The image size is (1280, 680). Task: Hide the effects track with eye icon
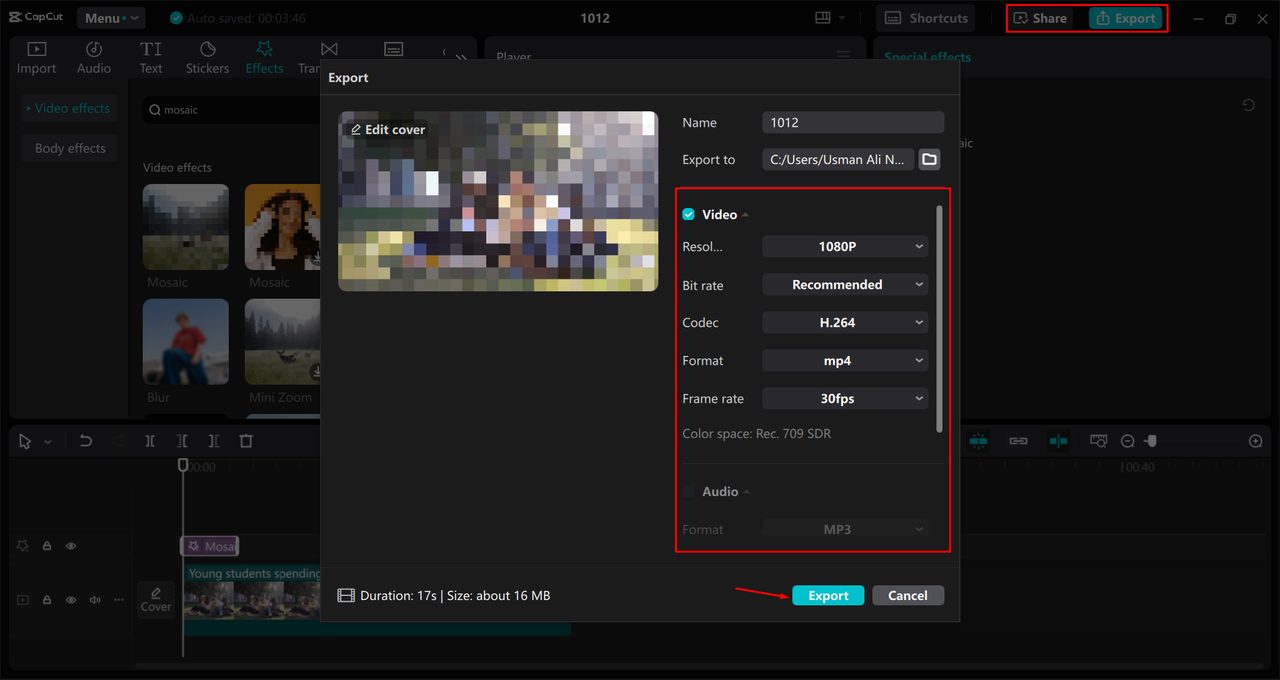click(x=71, y=546)
